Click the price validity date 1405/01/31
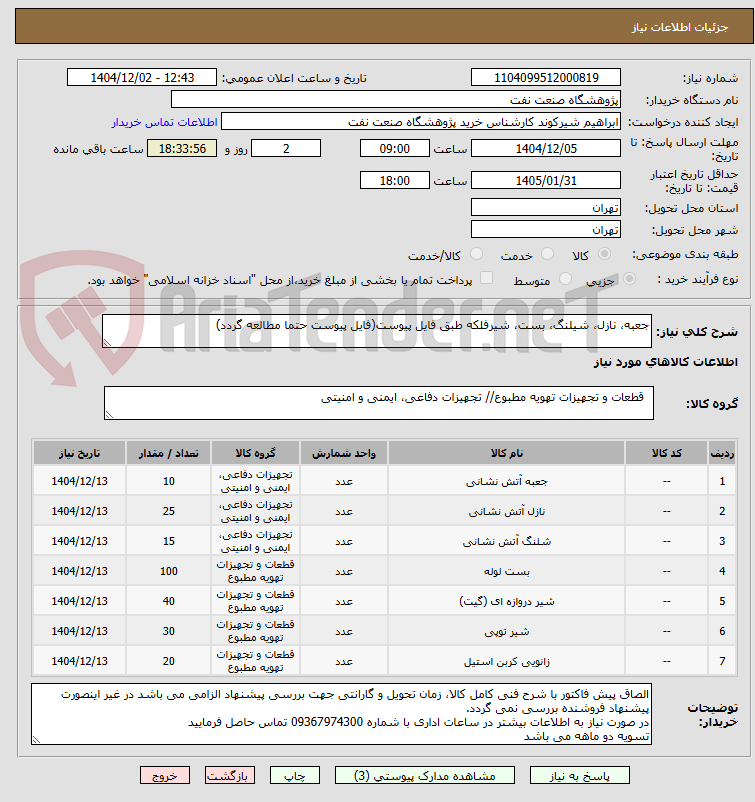 click(546, 180)
